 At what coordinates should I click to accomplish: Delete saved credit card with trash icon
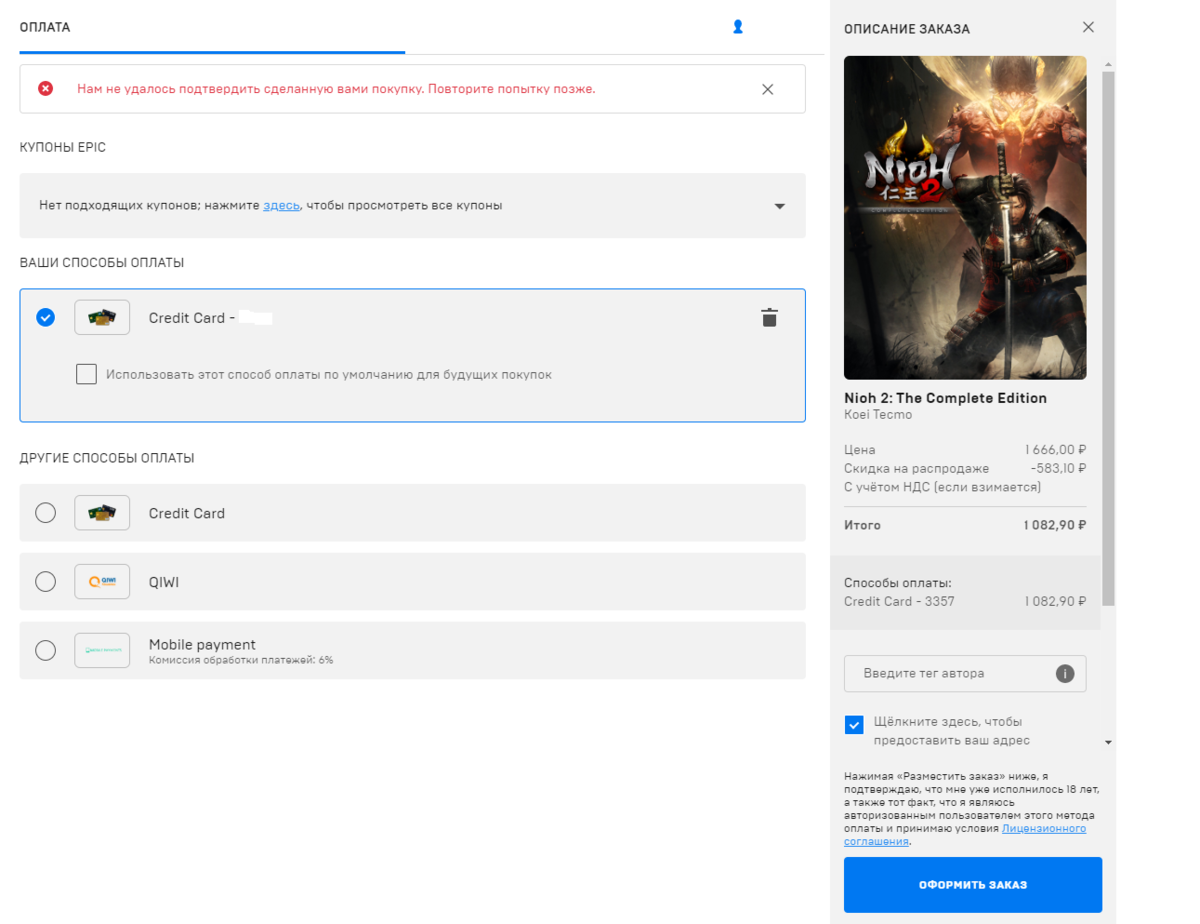click(x=769, y=318)
